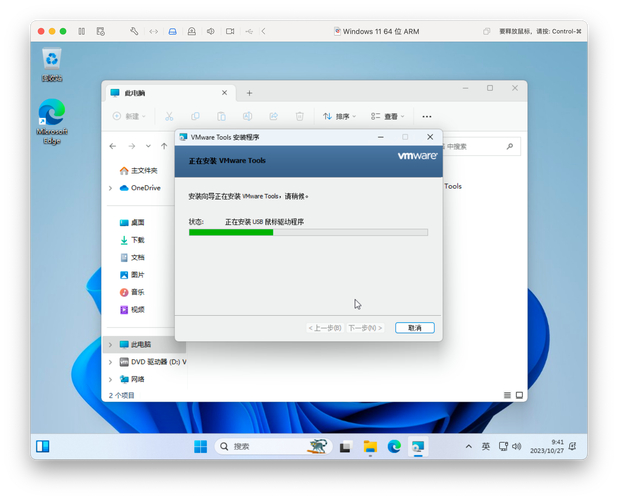This screenshot has height=500, width=618.
Task: Select 图片 in navigation pane
Action: tap(132, 275)
